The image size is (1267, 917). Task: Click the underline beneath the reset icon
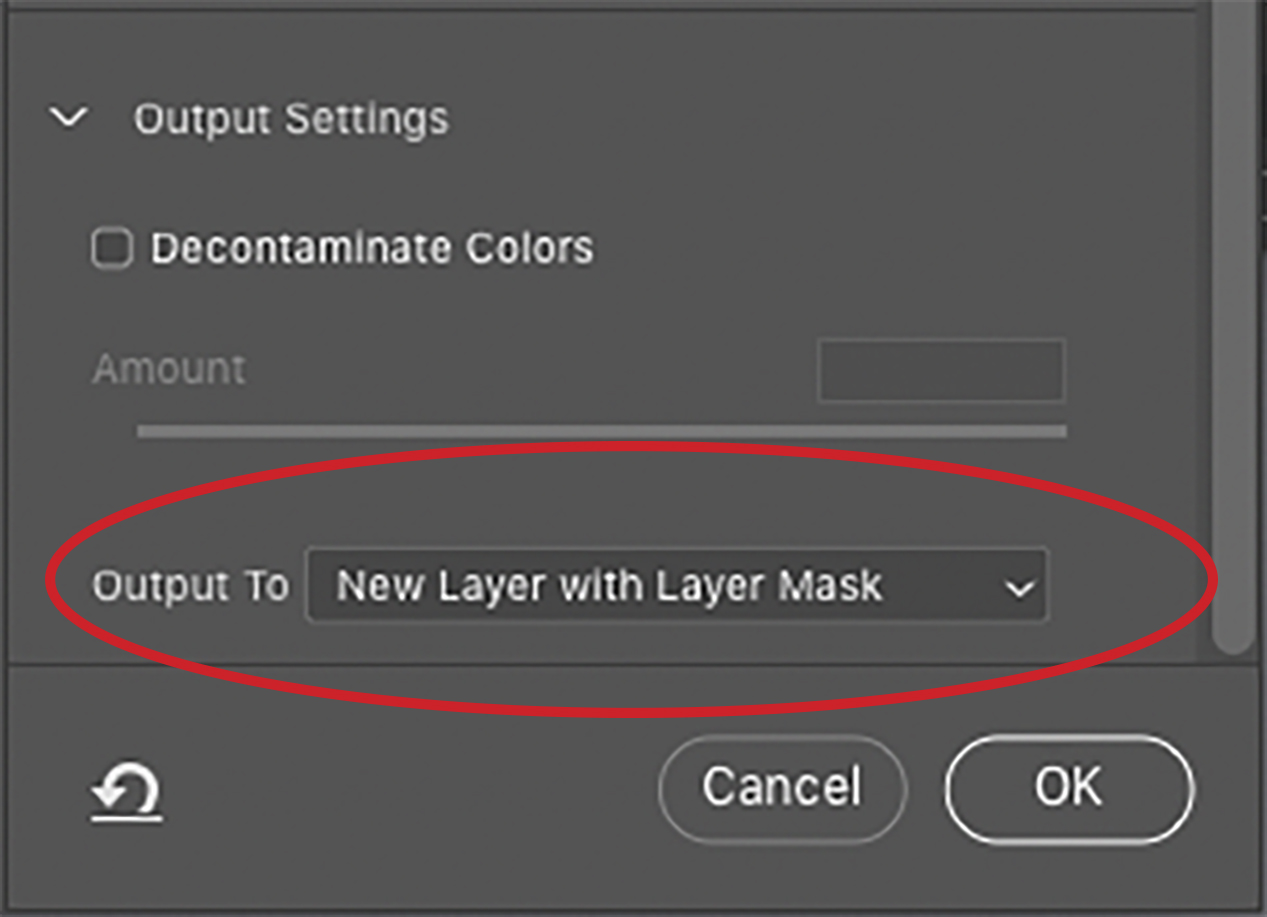(127, 820)
